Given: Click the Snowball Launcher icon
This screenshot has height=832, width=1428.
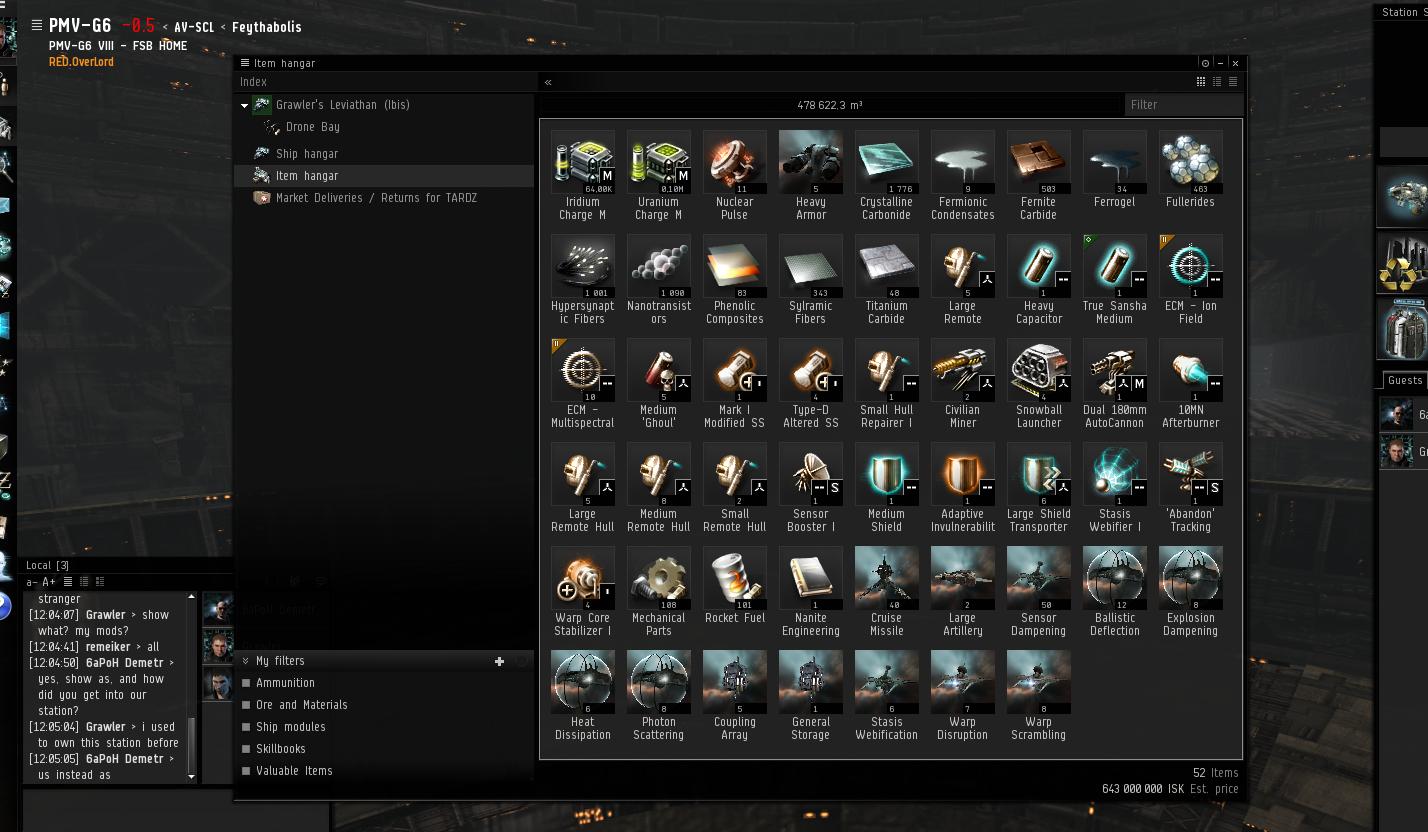Looking at the screenshot, I should pyautogui.click(x=1038, y=370).
